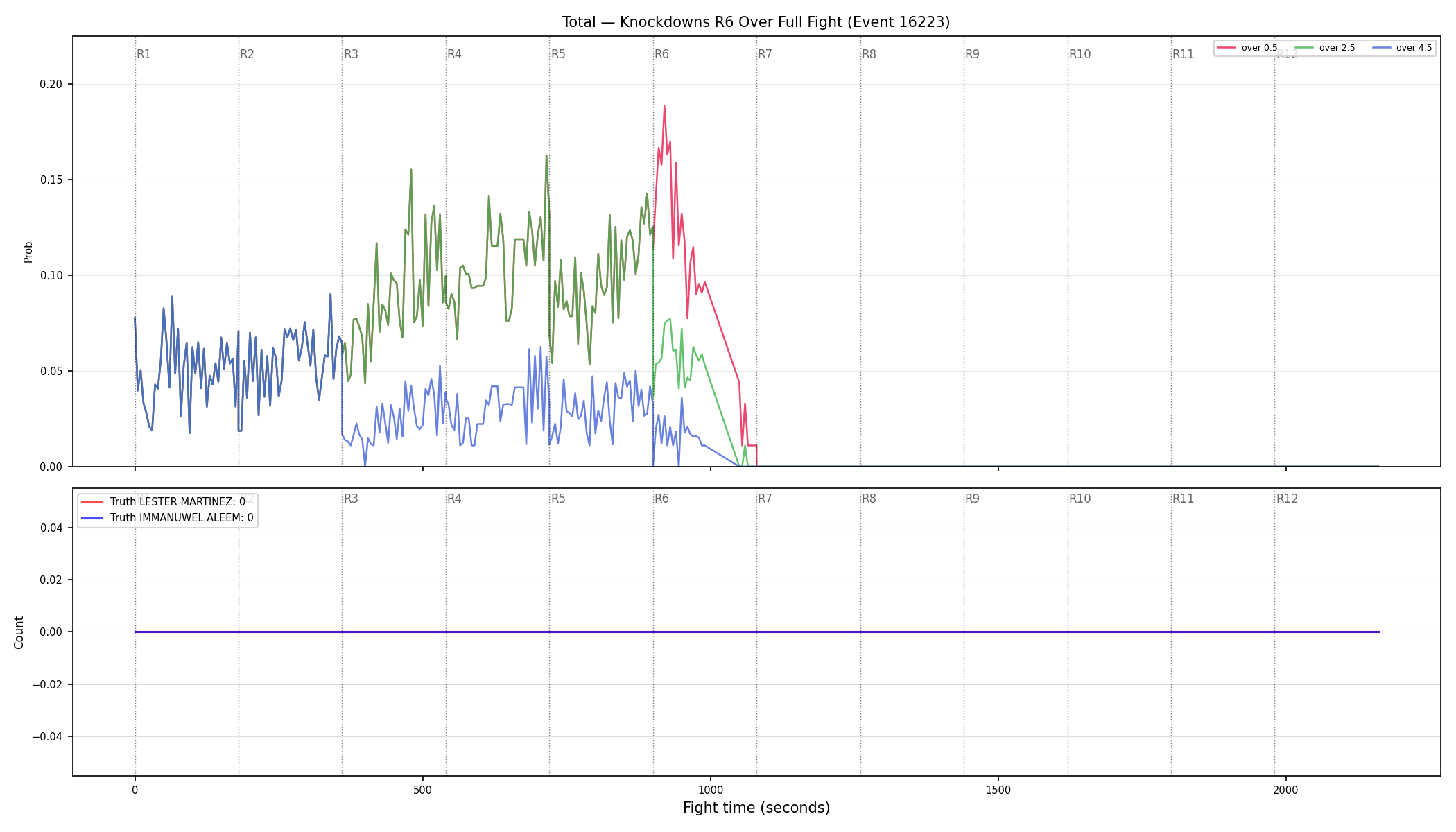Click the 0.10 tick on the Prob axis
This screenshot has width=1456, height=832.
(51, 276)
